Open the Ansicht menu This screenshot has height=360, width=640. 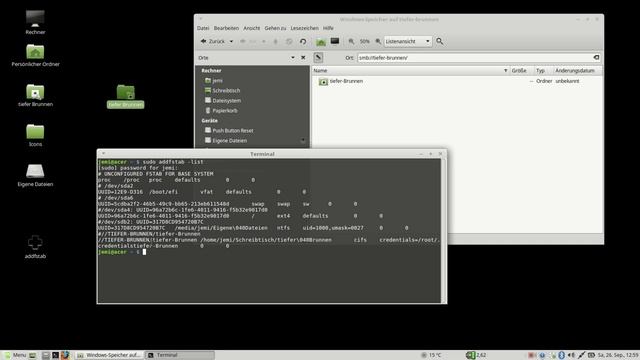tap(251, 28)
